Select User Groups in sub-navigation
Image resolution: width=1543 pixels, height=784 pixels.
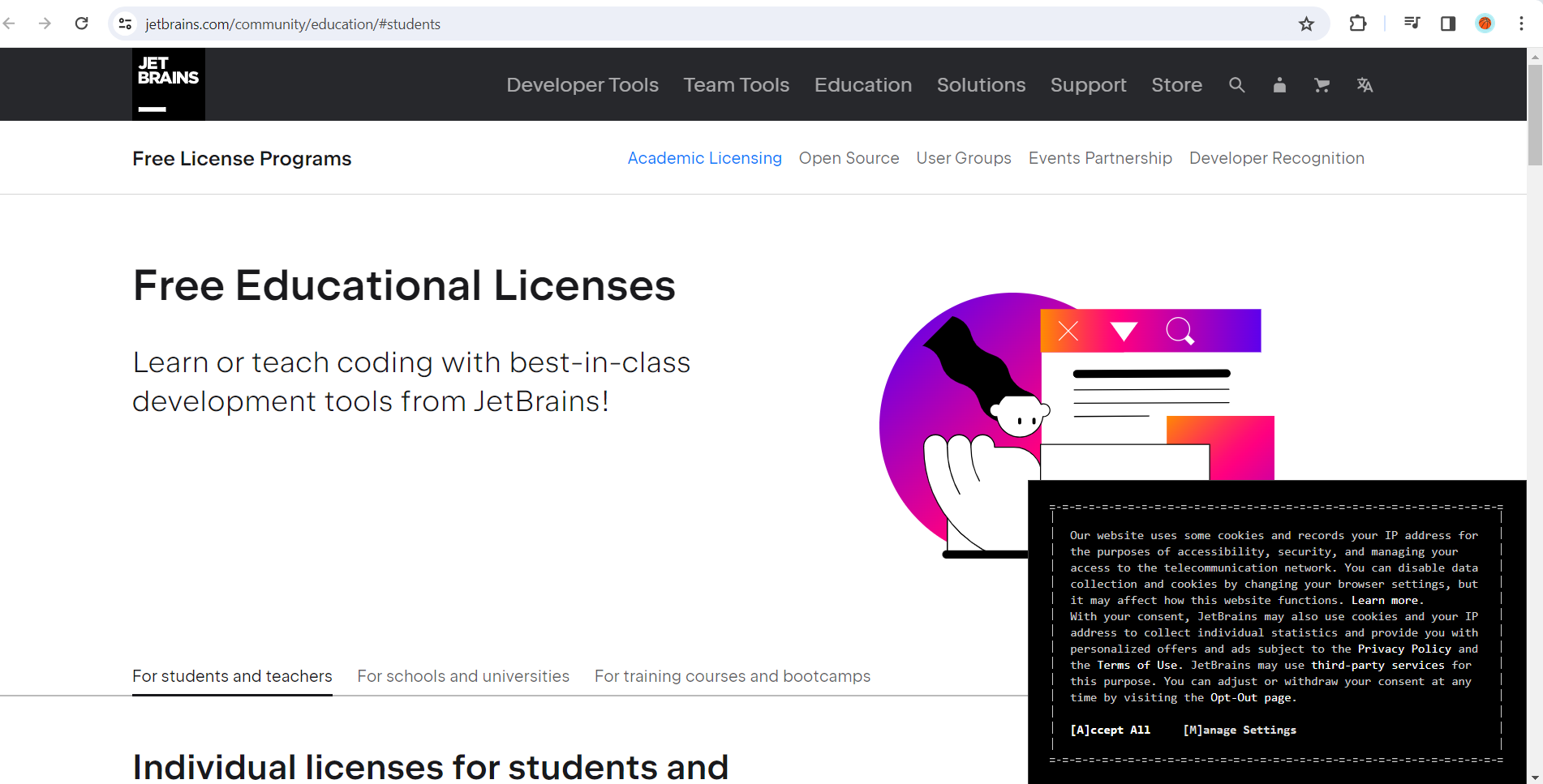964,158
